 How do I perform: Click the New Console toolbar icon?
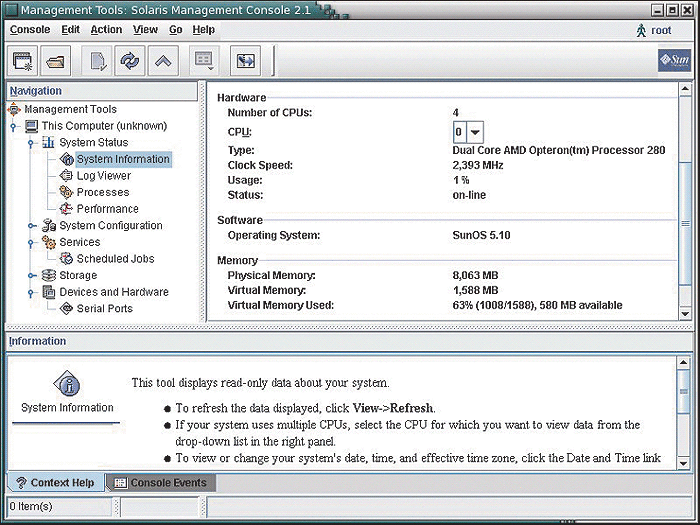22,61
